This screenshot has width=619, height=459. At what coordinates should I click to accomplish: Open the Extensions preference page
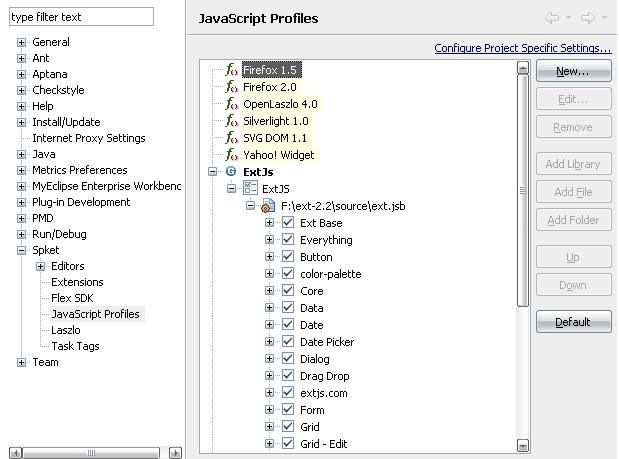coord(77,282)
